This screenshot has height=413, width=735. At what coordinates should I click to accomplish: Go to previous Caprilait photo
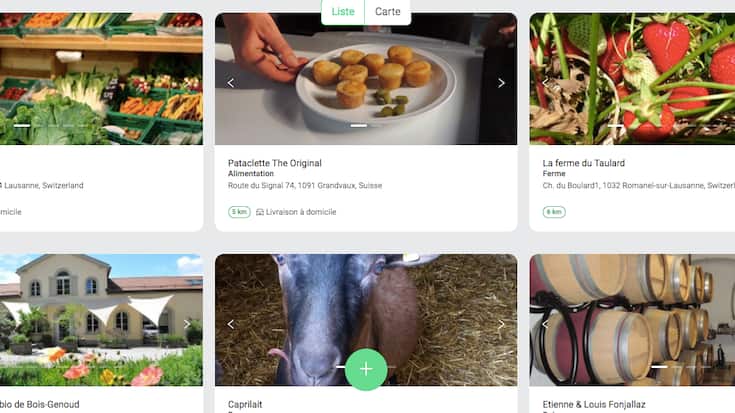[x=231, y=324]
